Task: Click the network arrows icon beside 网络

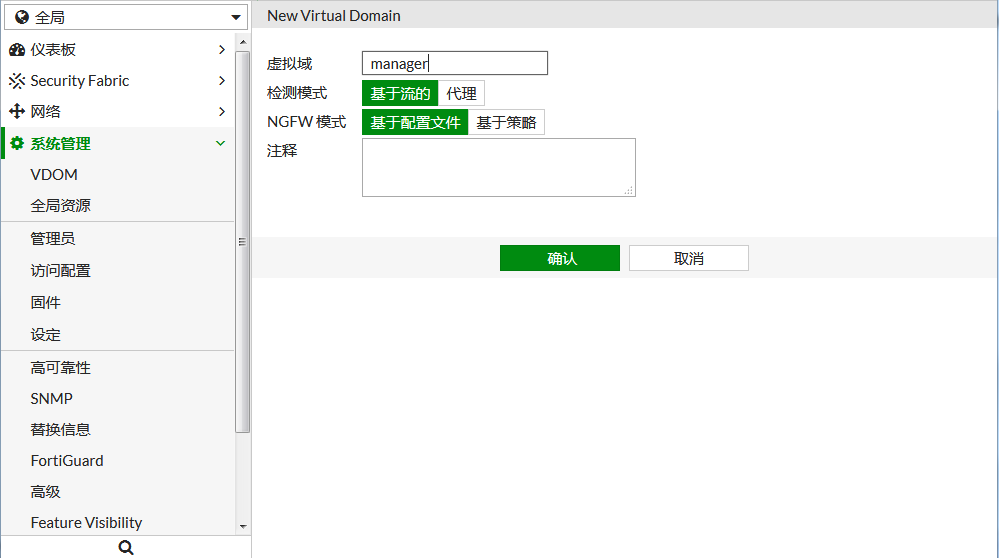Action: click(x=16, y=112)
